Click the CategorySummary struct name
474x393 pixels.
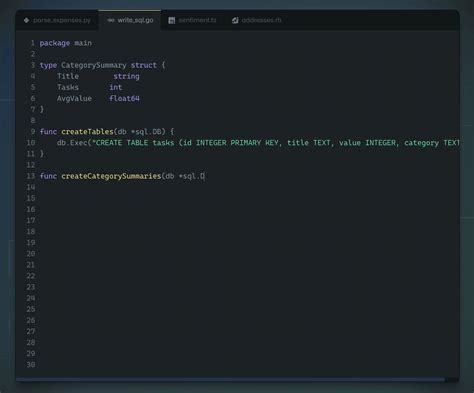(94, 65)
